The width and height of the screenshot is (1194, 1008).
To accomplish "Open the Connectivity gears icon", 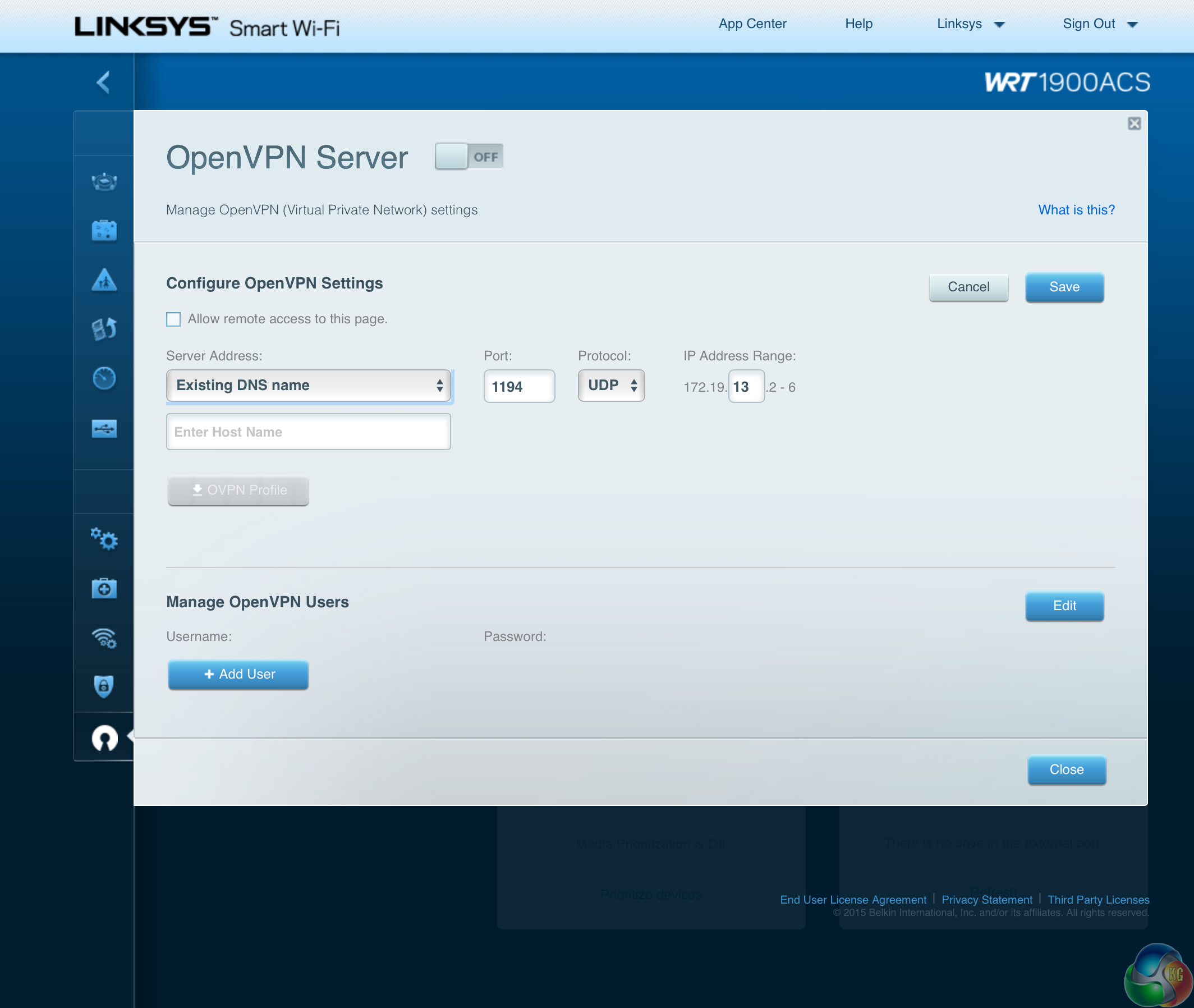I will pos(104,539).
